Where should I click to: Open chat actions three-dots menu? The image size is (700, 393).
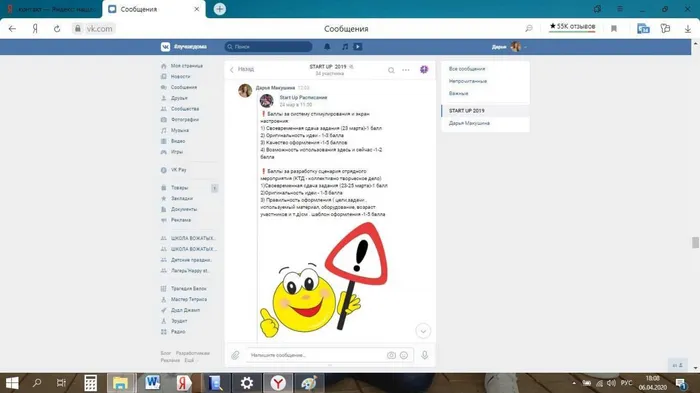(405, 70)
